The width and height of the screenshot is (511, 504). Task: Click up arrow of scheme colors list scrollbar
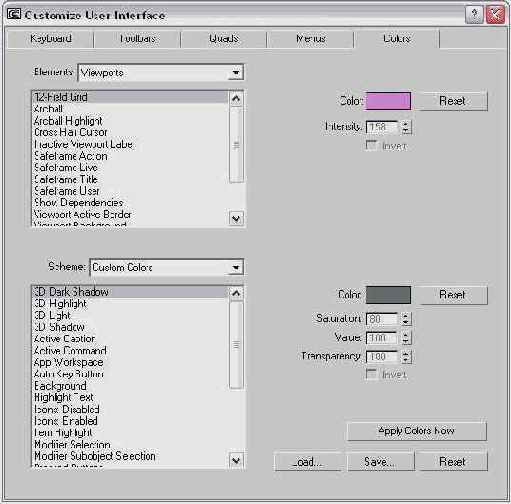tap(236, 293)
